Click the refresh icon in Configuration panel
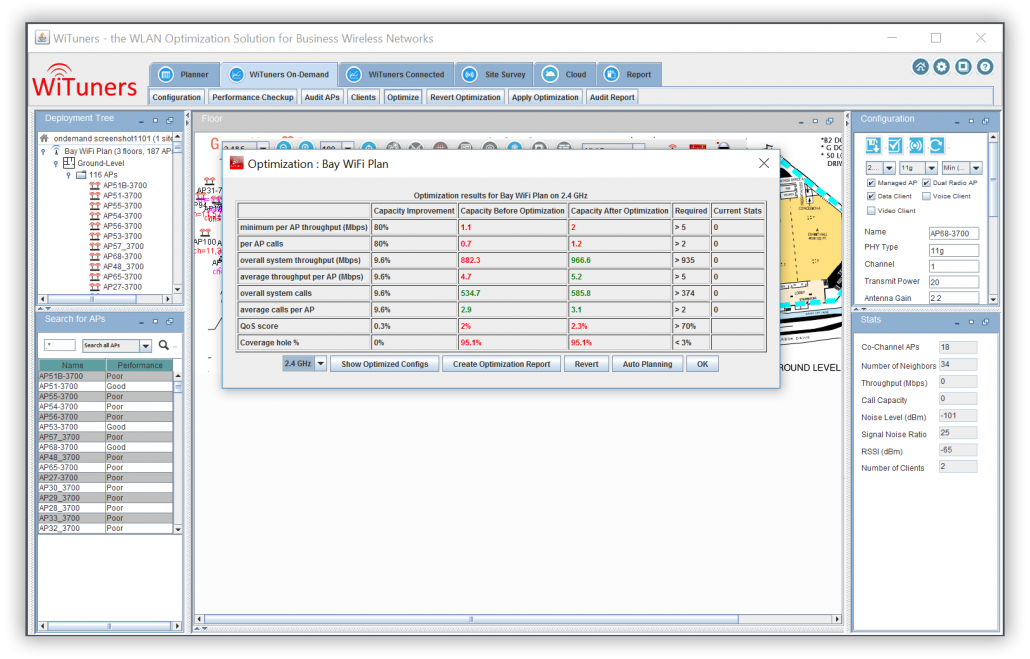This screenshot has height=659, width=1030. tap(937, 145)
